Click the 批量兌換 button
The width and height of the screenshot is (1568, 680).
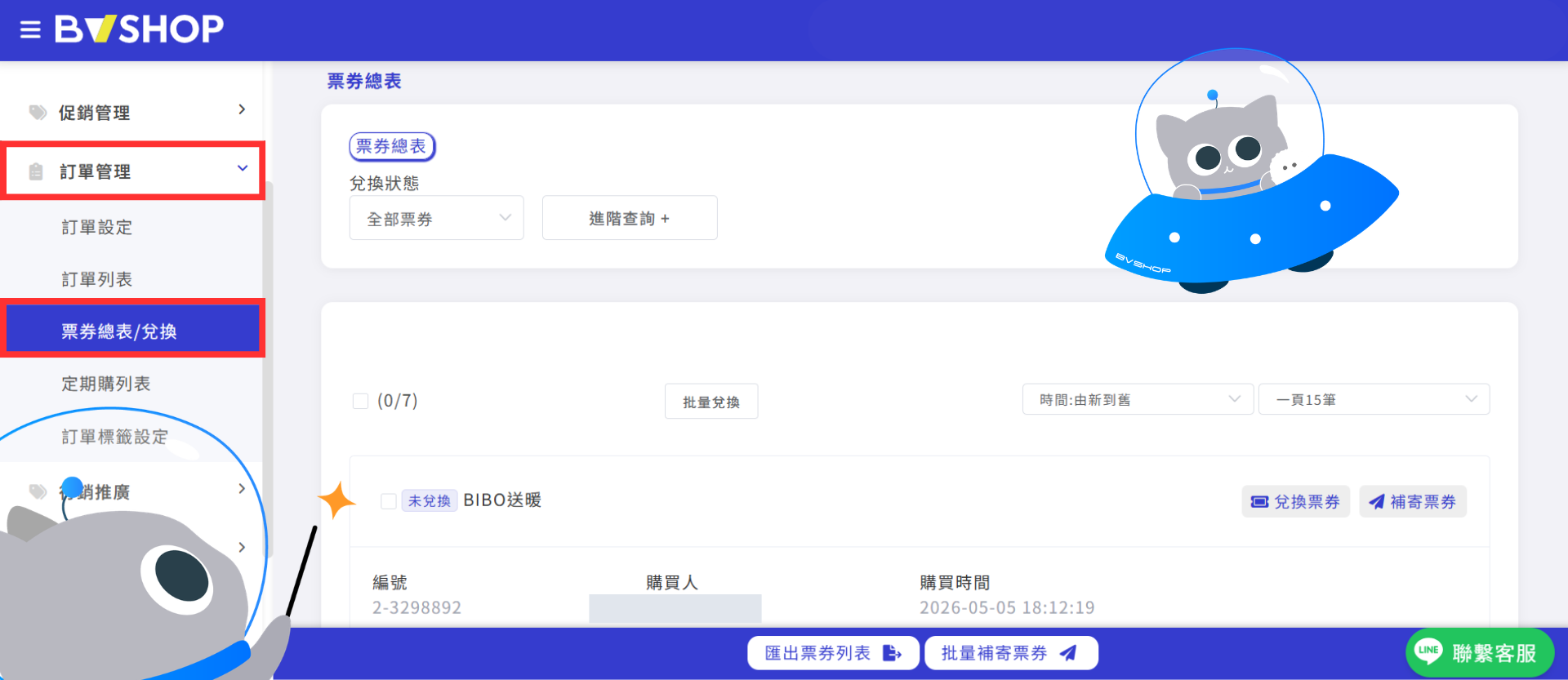pyautogui.click(x=711, y=402)
